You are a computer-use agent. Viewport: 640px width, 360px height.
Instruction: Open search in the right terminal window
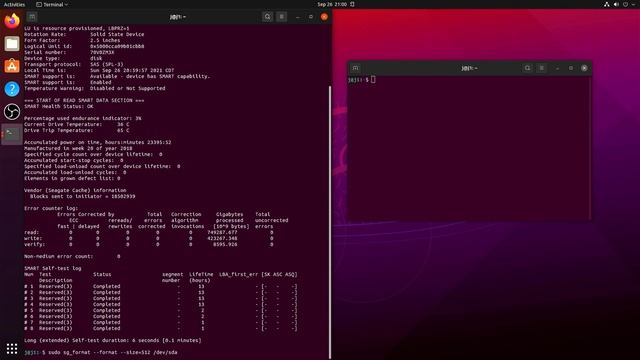coord(527,68)
